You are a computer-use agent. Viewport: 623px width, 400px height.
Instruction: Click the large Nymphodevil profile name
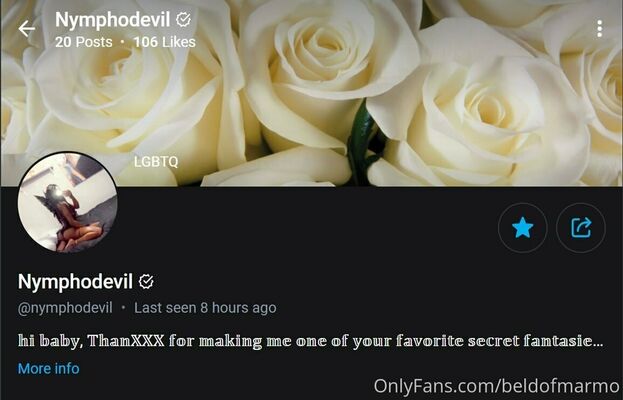[75, 282]
